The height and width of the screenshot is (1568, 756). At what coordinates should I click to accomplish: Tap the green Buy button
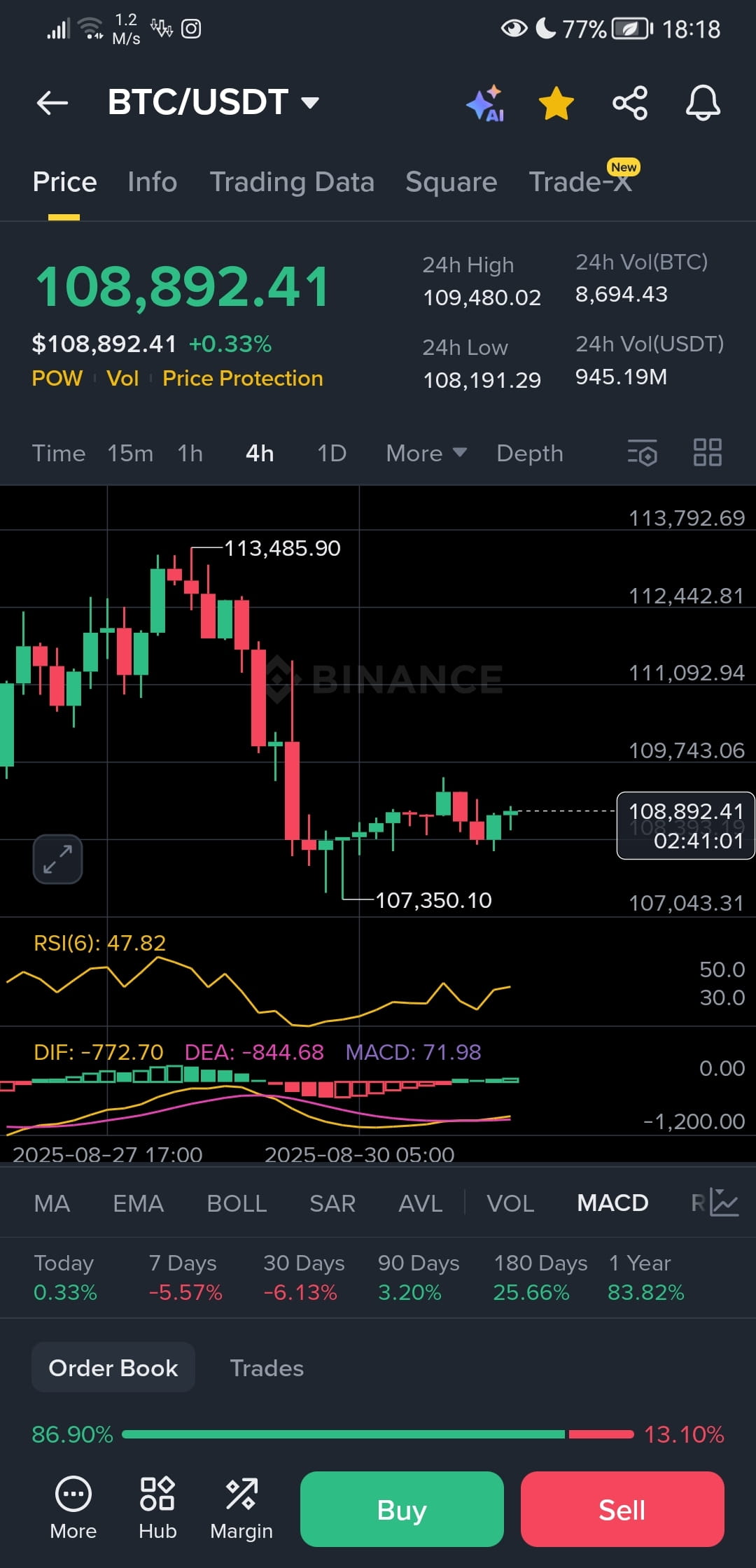pos(402,1509)
